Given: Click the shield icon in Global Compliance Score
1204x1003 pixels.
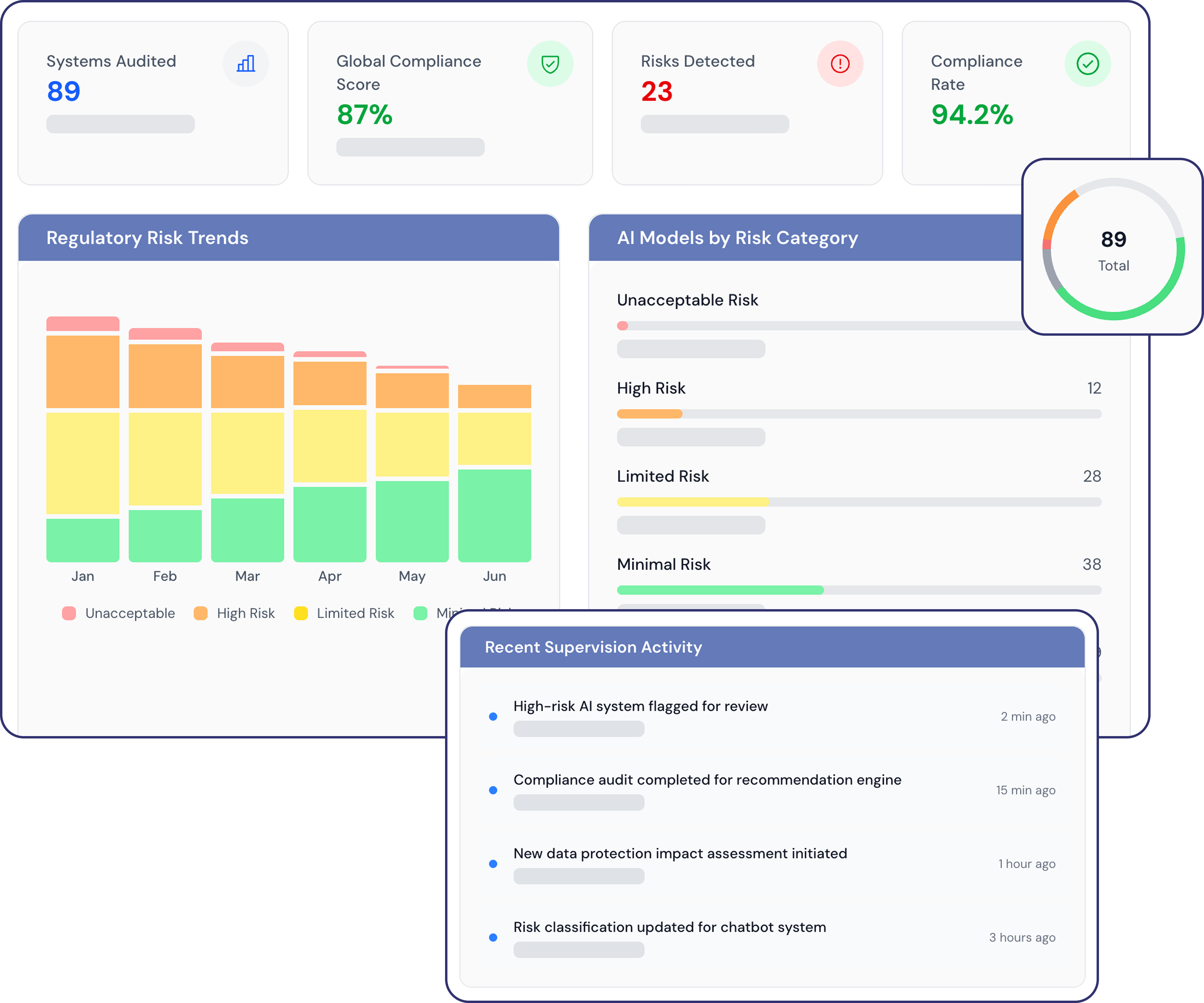Looking at the screenshot, I should 550,64.
